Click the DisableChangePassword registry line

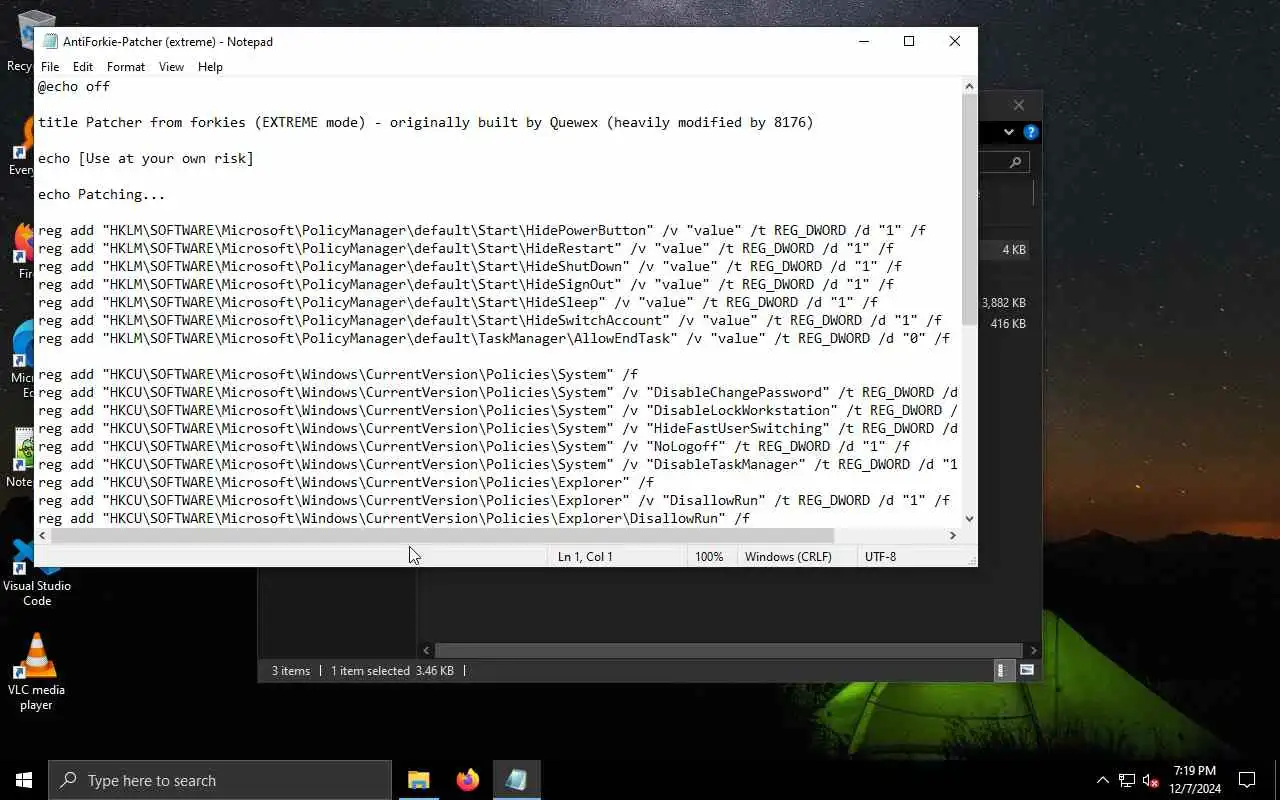coord(498,393)
